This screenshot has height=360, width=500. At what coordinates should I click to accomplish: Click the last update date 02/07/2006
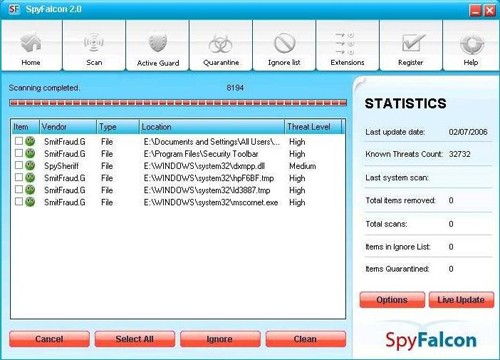[468, 132]
